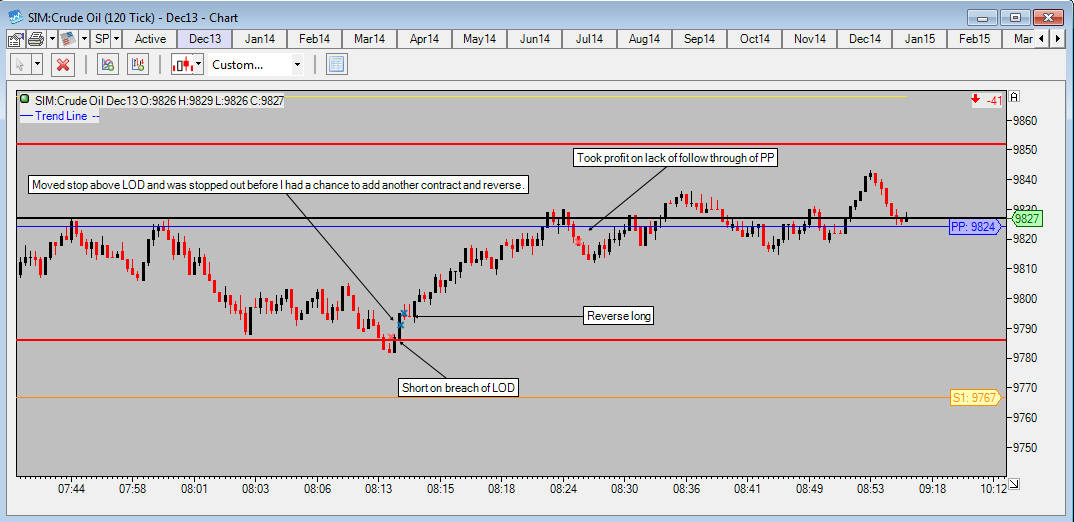Select the Nov14 contract tab
The height and width of the screenshot is (522, 1074).
coord(809,39)
